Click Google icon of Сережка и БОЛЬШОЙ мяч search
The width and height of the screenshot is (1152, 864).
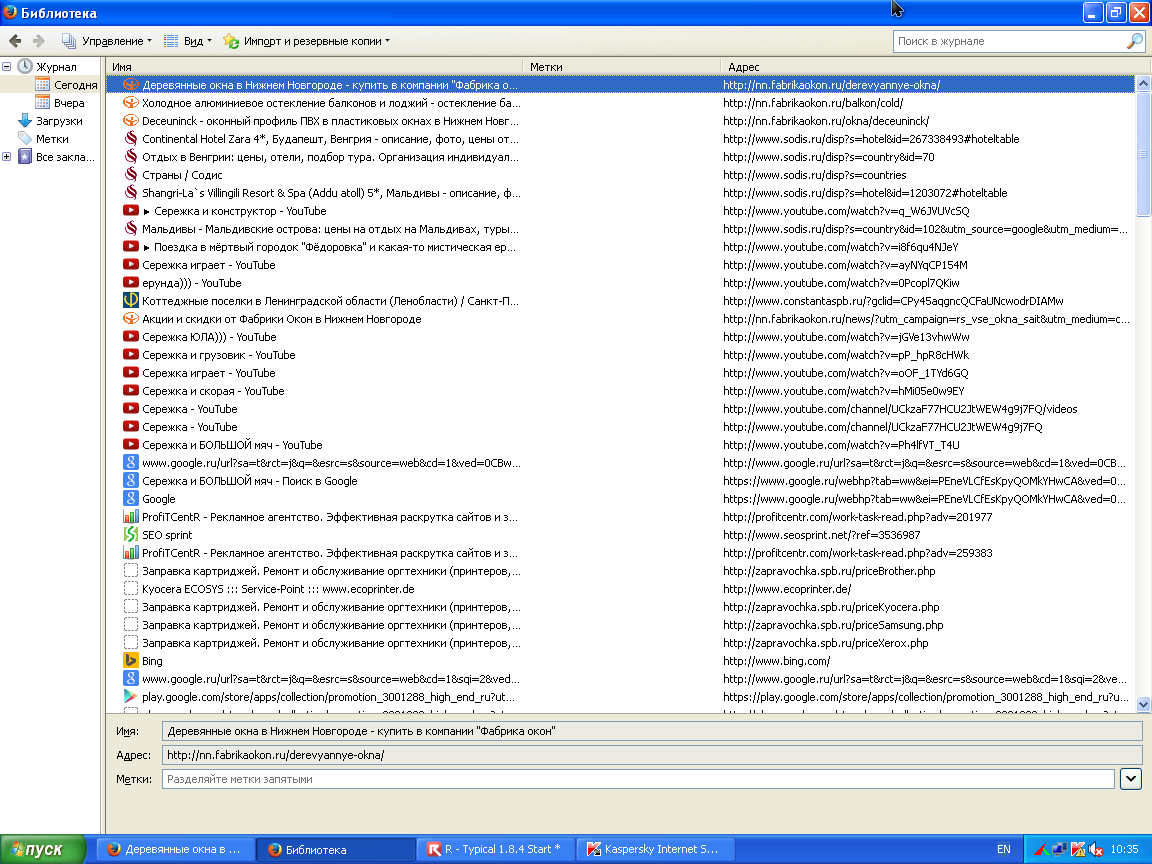click(131, 480)
